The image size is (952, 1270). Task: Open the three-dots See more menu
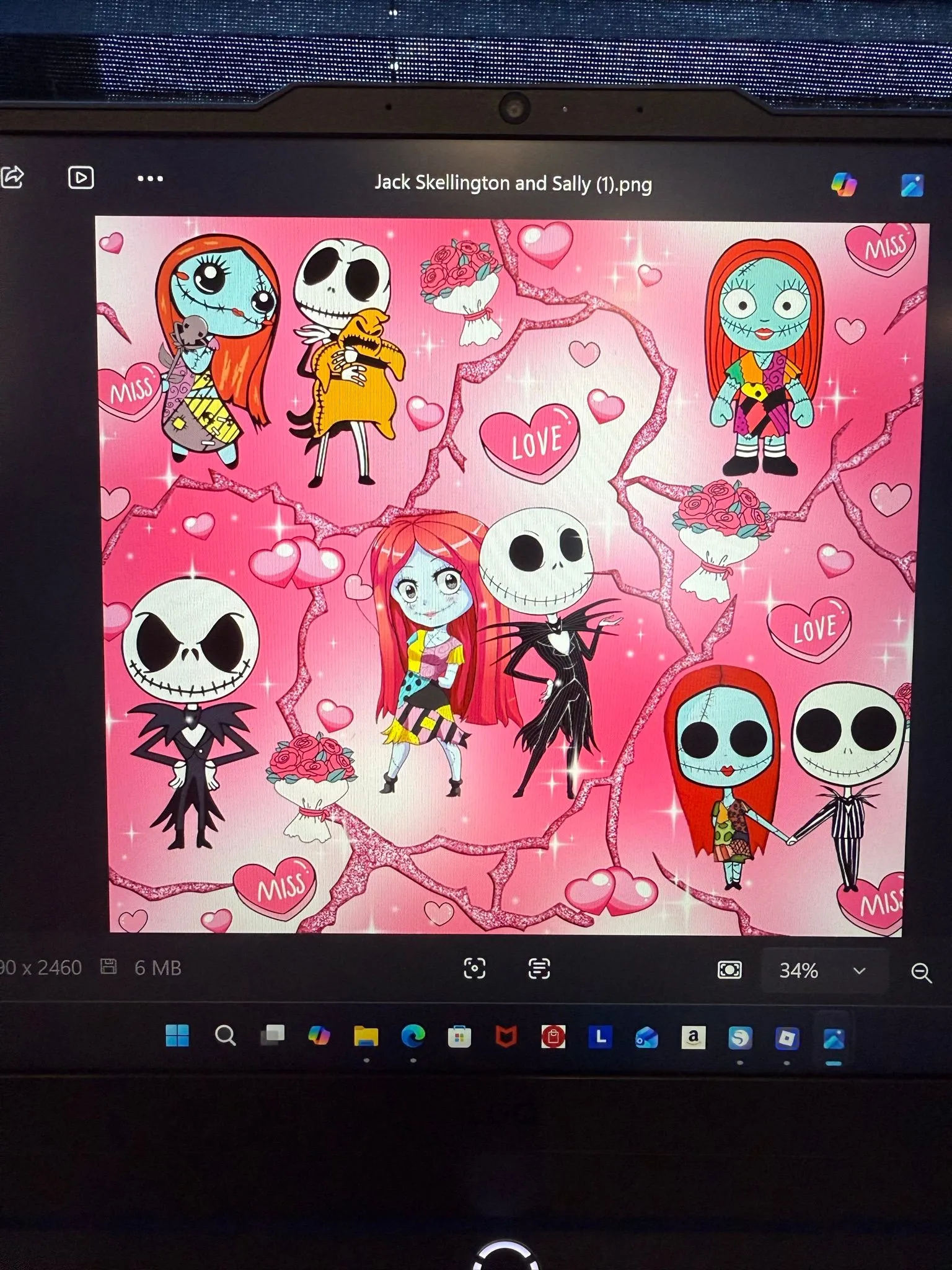[150, 179]
